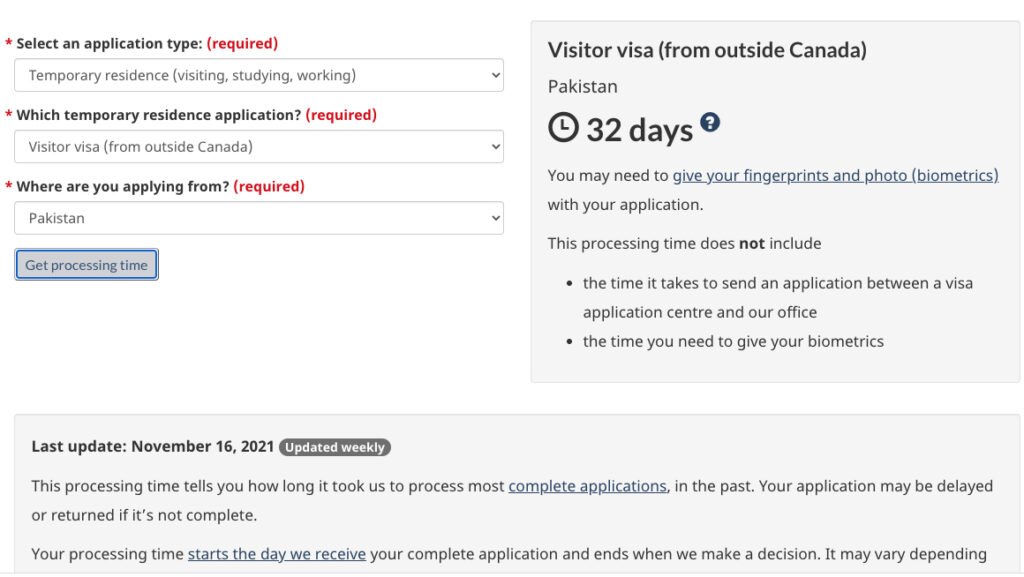Click the starts the day we receive link
Screen dimensions: 1024x577
pos(277,554)
